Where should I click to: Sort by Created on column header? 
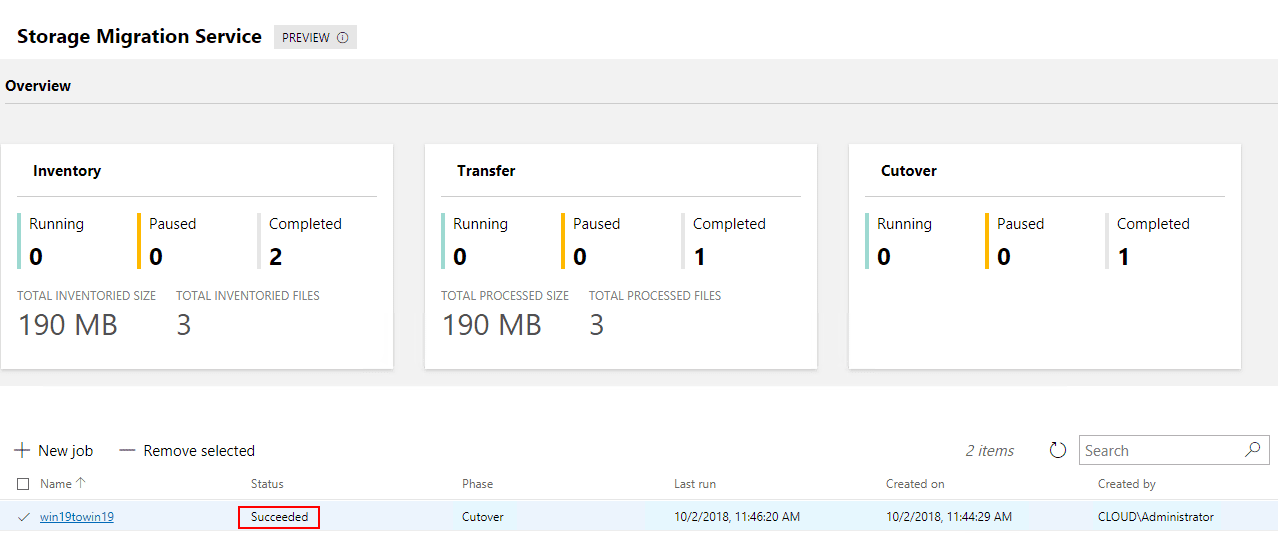coord(915,484)
